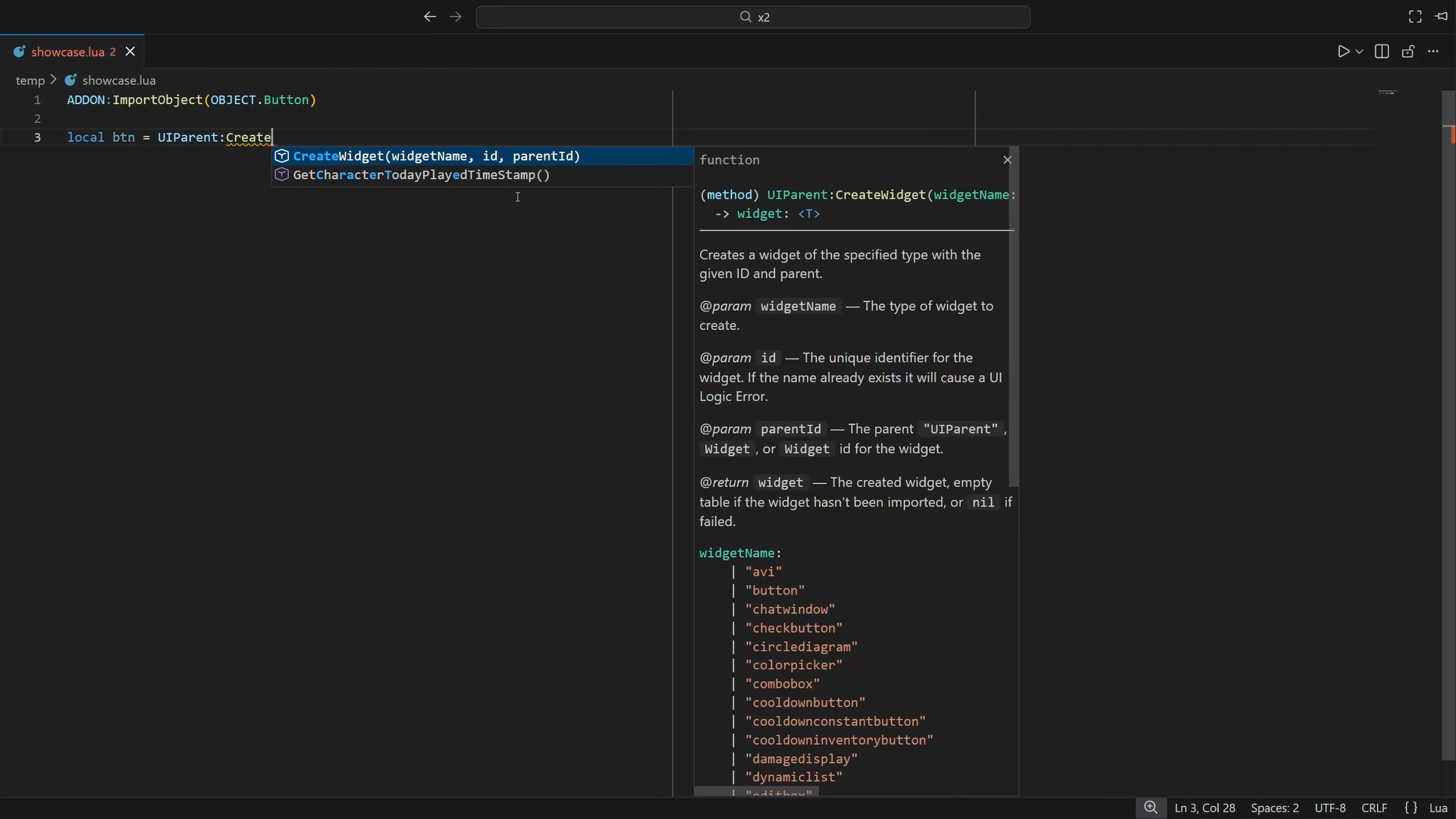Click the editor's vertical scrollbar
Screen dimensions: 1456x819
(x=1448, y=425)
